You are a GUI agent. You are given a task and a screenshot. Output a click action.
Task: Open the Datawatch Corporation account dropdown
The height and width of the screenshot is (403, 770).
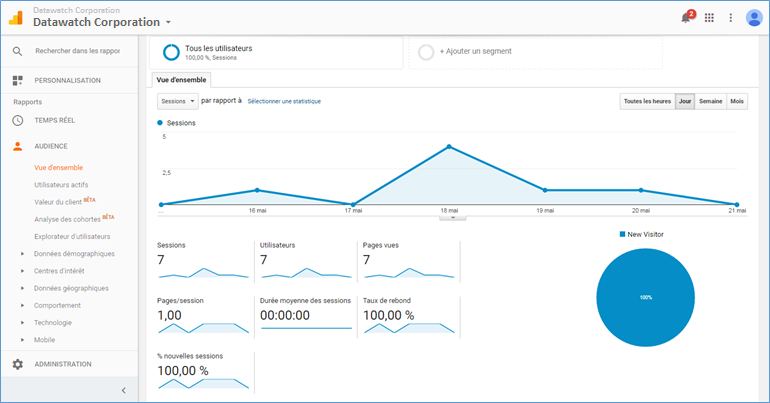click(102, 22)
